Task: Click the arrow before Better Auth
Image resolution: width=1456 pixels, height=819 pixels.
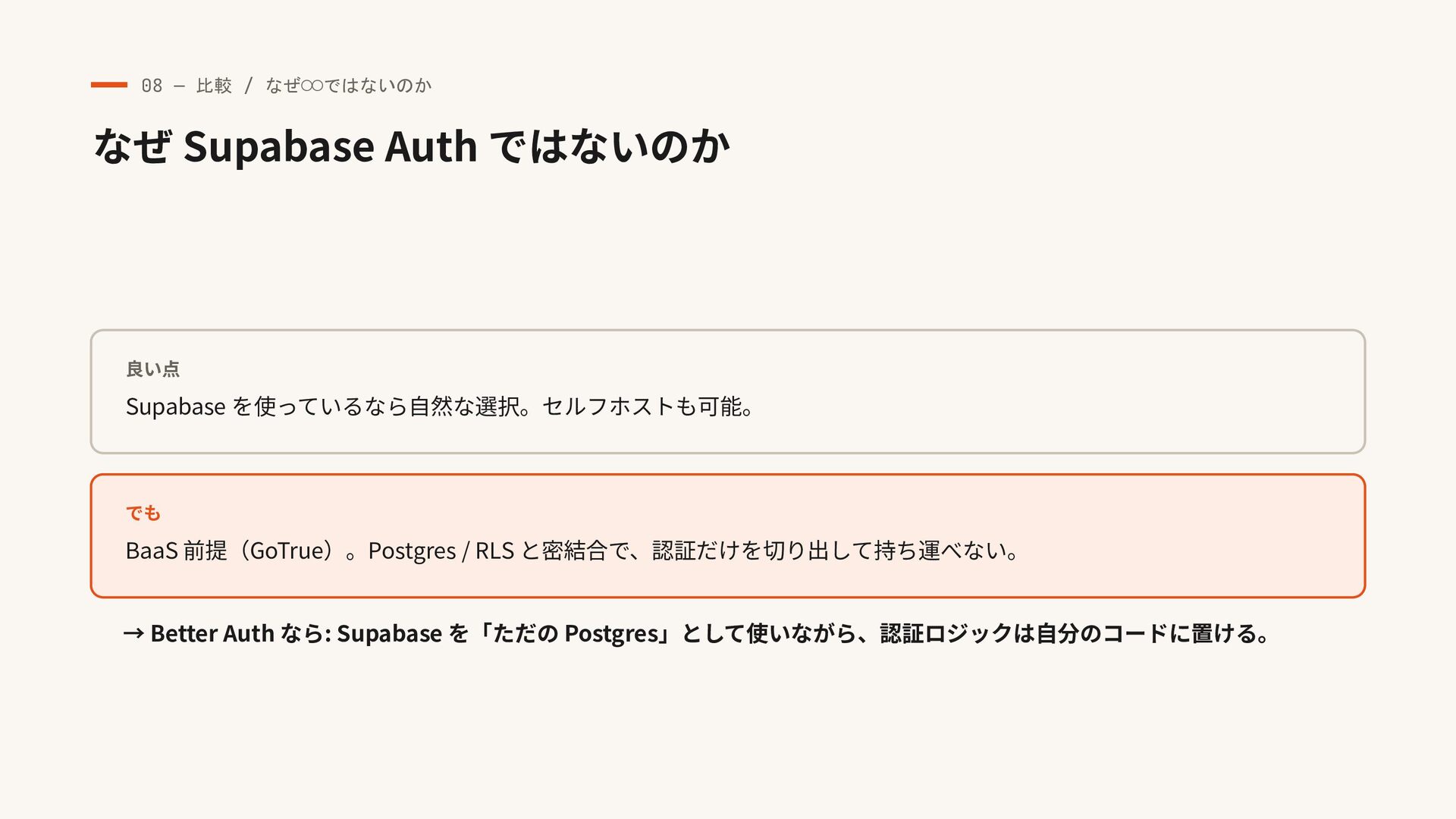Action: tap(133, 634)
